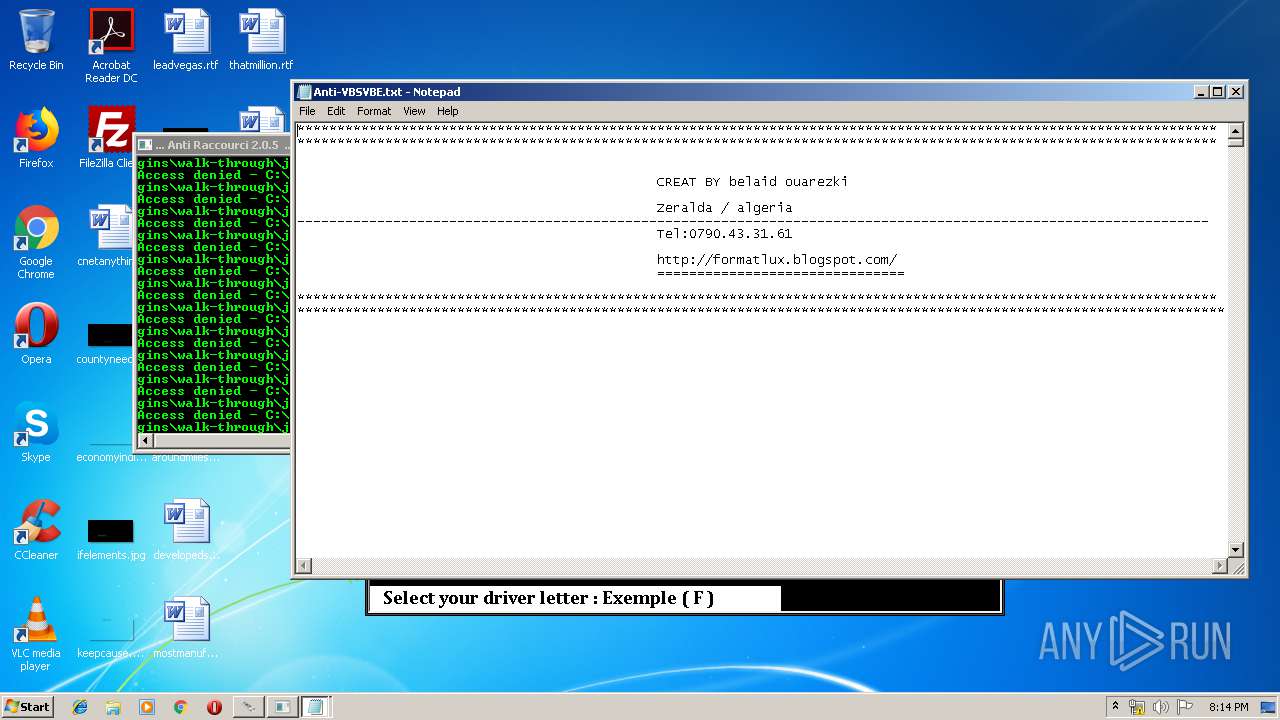Click the Tel:0790.43.31.61 line
This screenshot has width=1280, height=720.
pos(724,234)
